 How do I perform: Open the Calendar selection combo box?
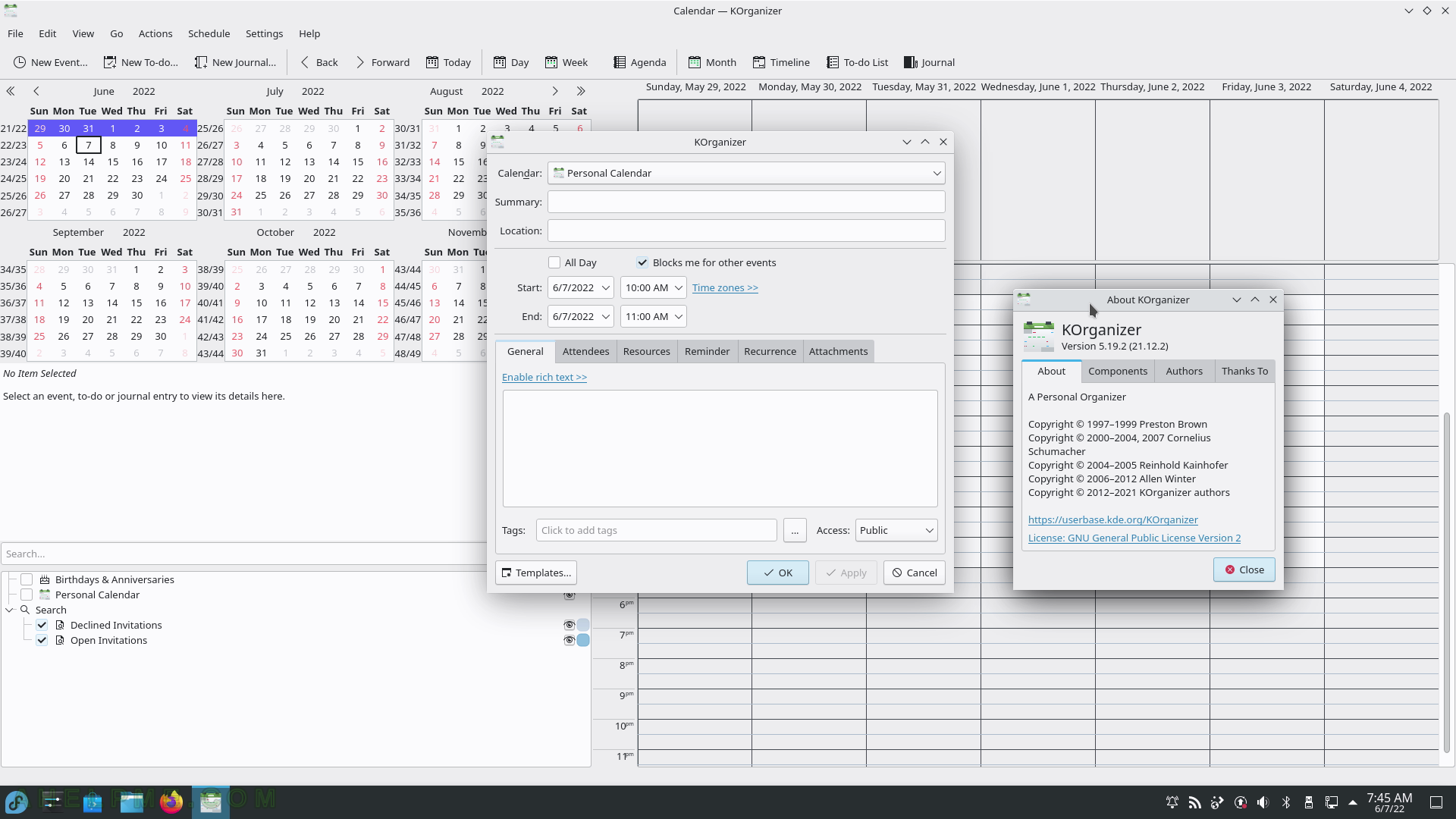pyautogui.click(x=746, y=173)
